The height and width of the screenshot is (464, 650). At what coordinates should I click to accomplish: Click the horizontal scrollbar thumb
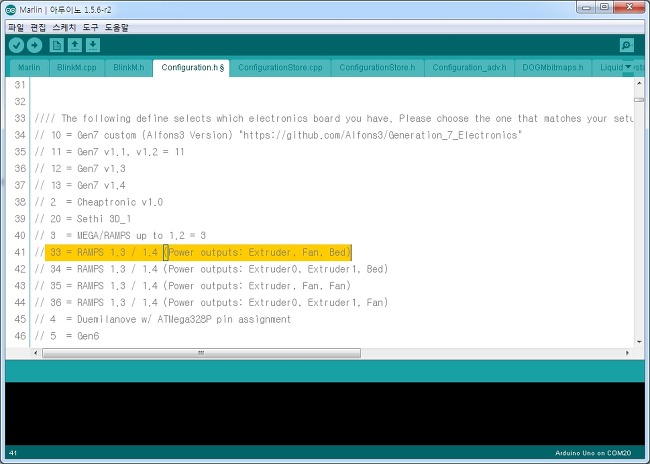(201, 353)
